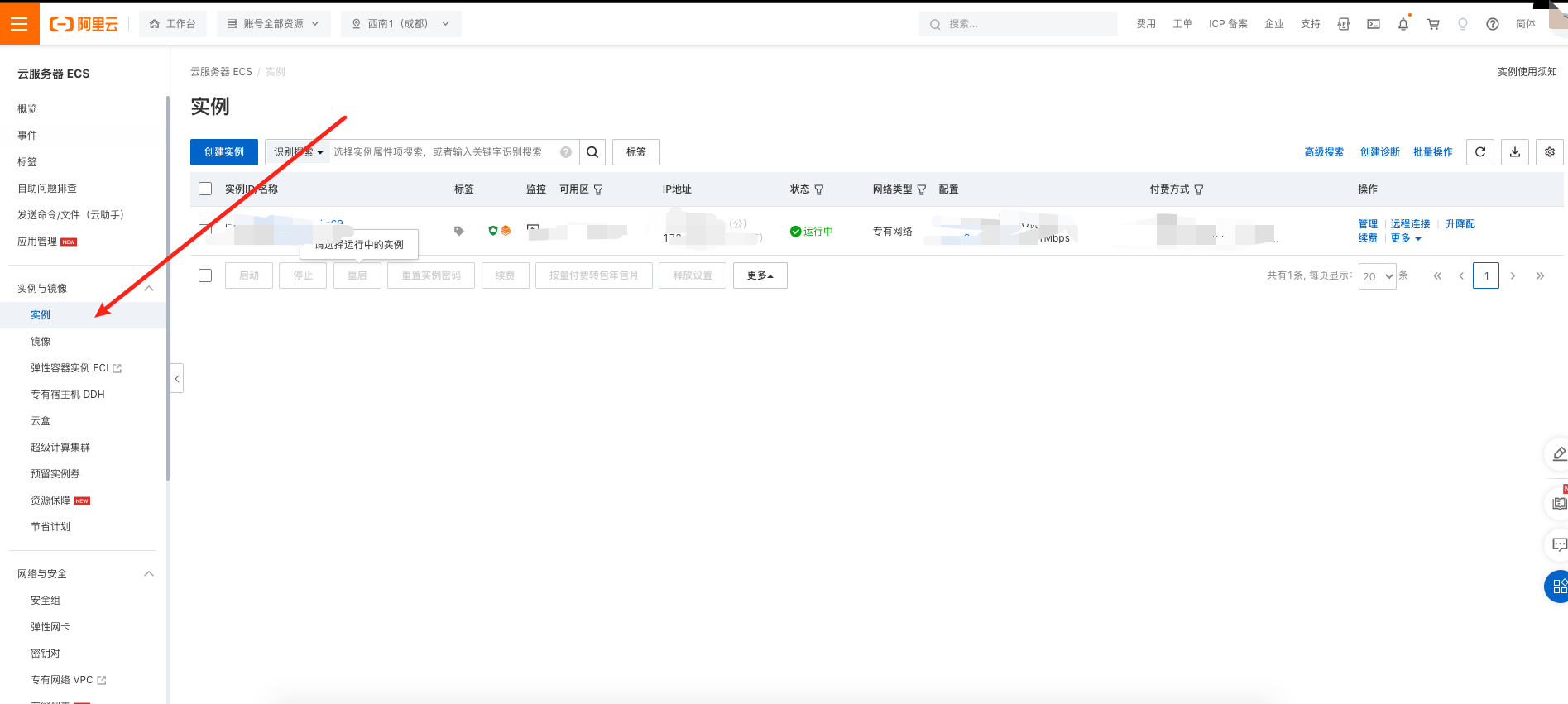This screenshot has height=704, width=1568.
Task: Export the instance list download icon
Action: point(1515,152)
